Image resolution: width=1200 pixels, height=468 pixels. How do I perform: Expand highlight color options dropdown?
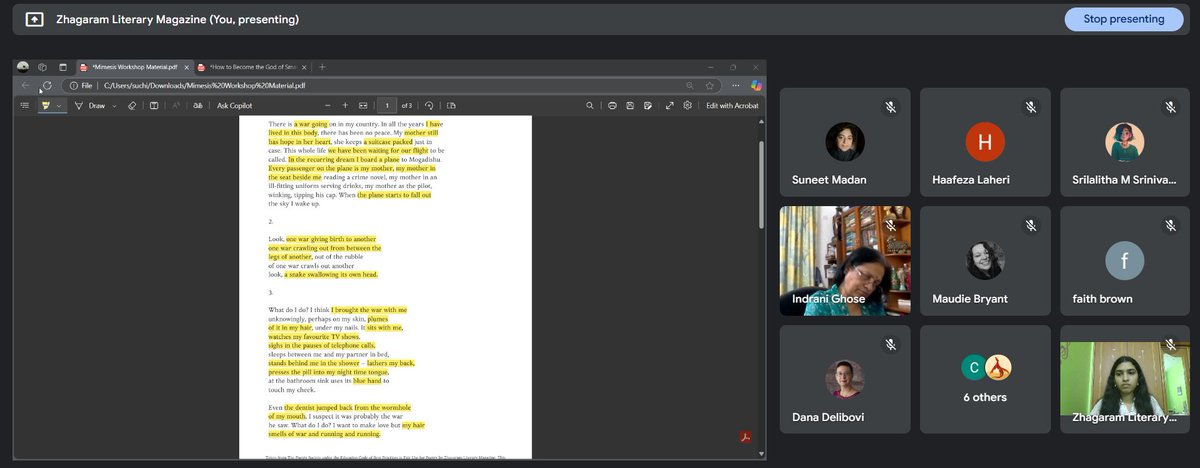pyautogui.click(x=59, y=105)
